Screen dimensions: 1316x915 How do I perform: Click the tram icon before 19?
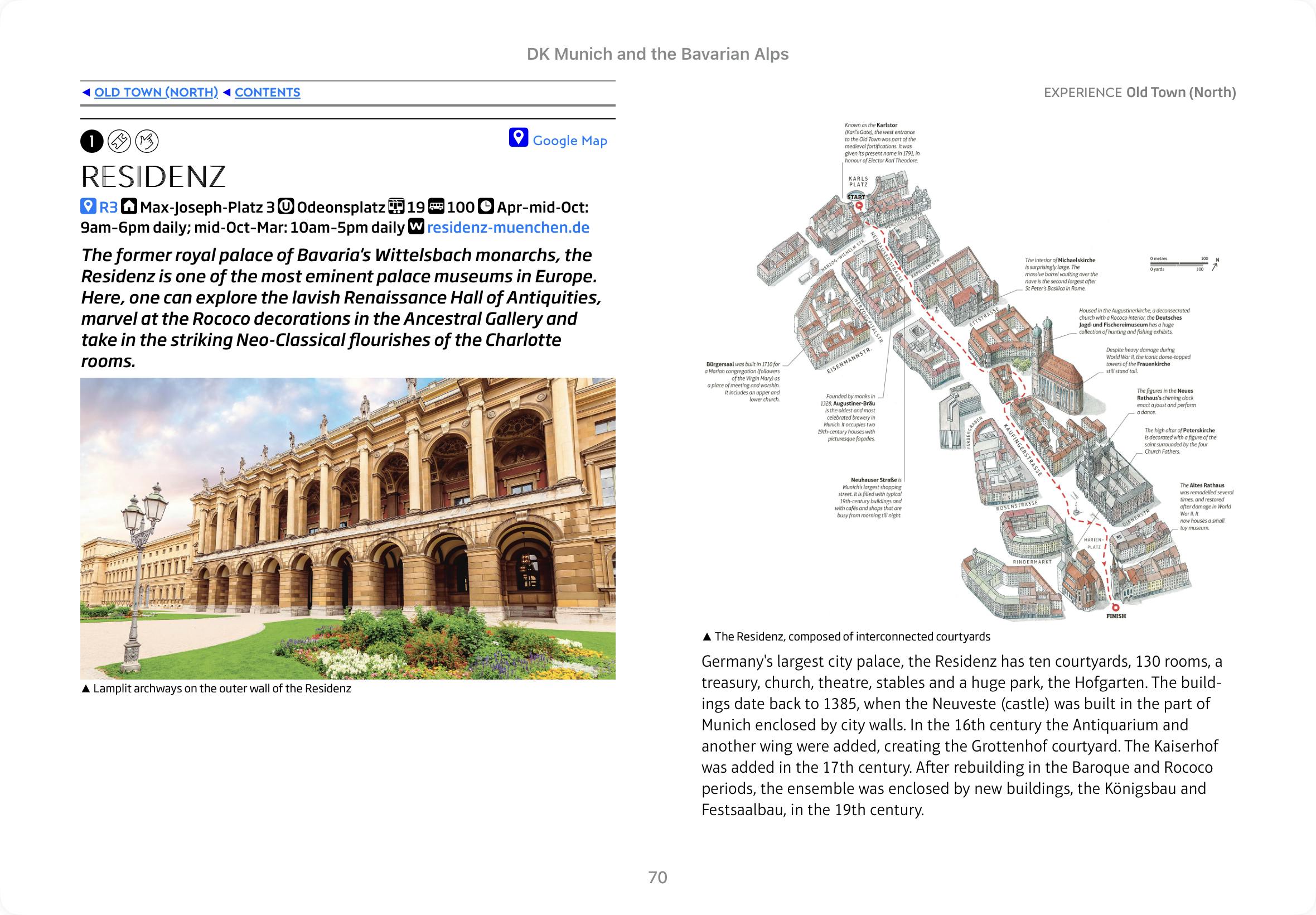click(396, 206)
